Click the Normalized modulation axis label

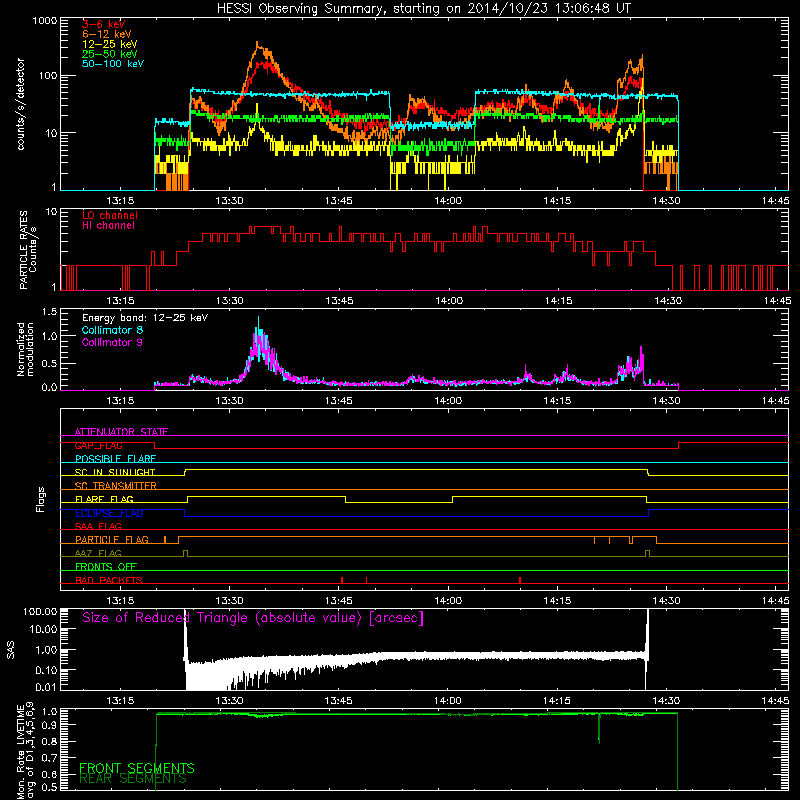click(x=25, y=349)
